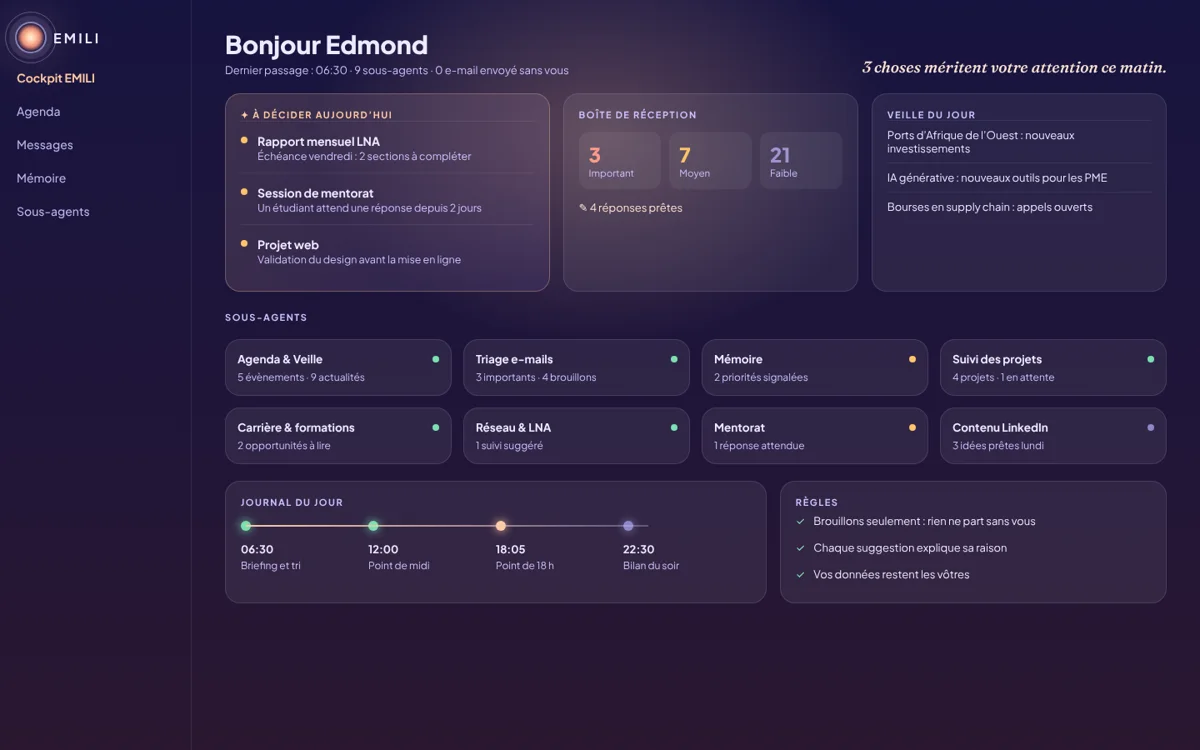Click the pencil icon beside 4 réponses prêtes

click(x=583, y=208)
